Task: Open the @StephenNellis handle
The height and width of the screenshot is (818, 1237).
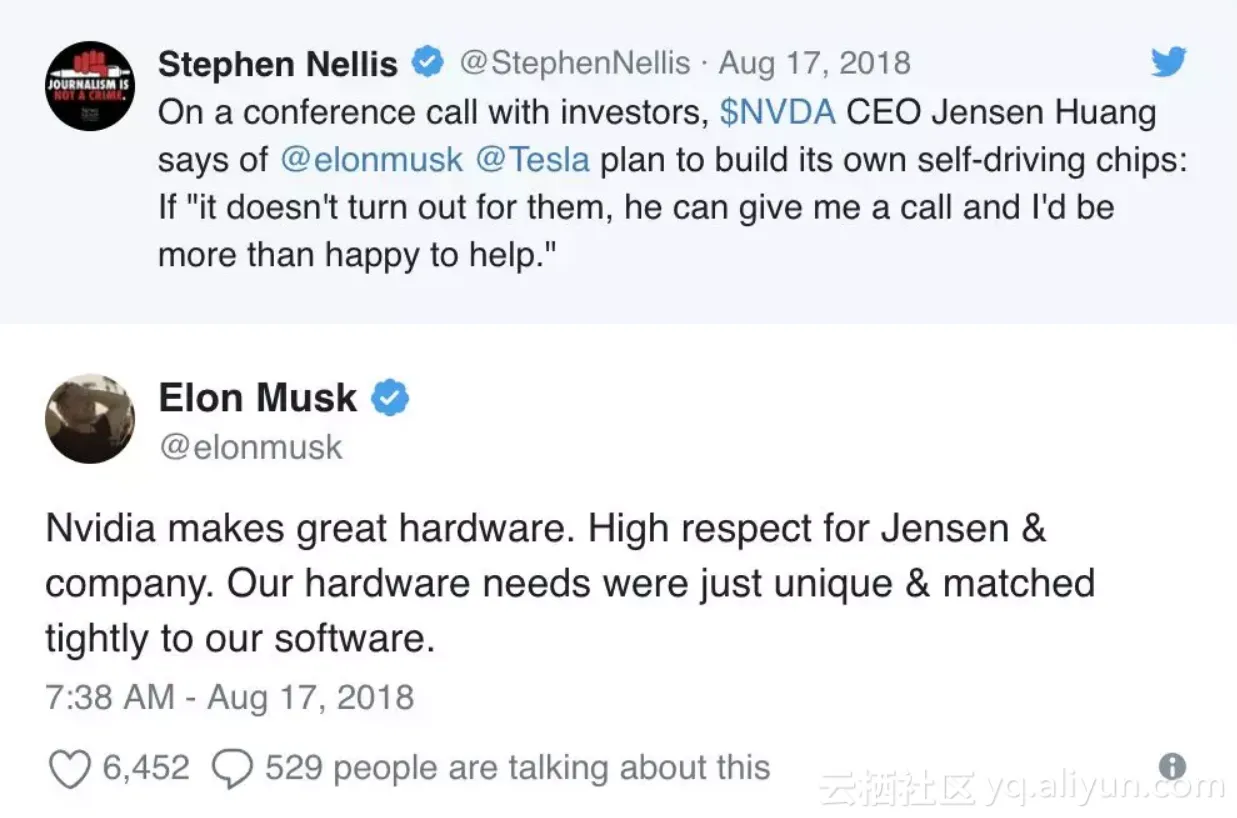Action: pos(575,63)
